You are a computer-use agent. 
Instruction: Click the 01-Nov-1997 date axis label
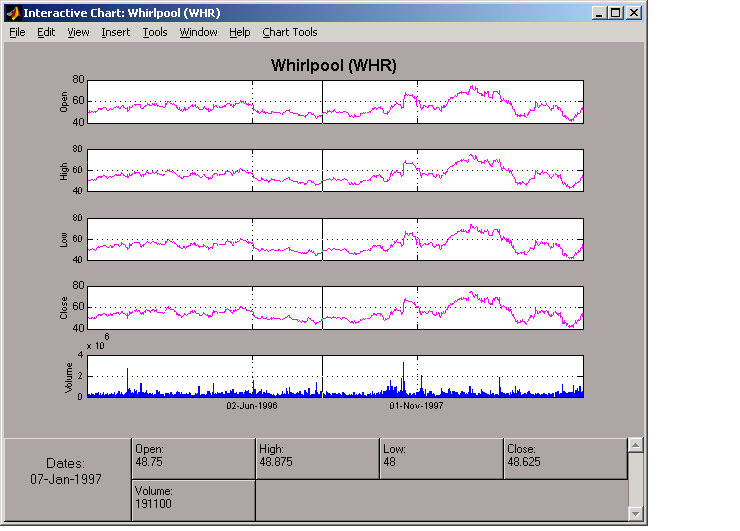(x=416, y=405)
